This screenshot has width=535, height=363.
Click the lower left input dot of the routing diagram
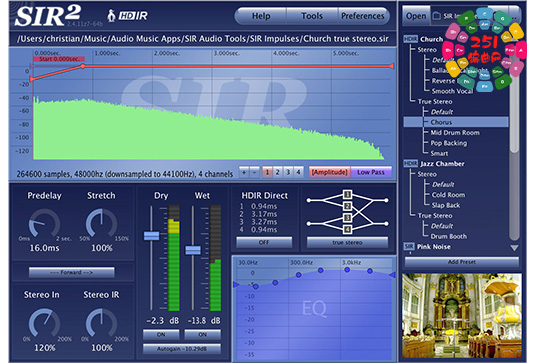tap(309, 223)
